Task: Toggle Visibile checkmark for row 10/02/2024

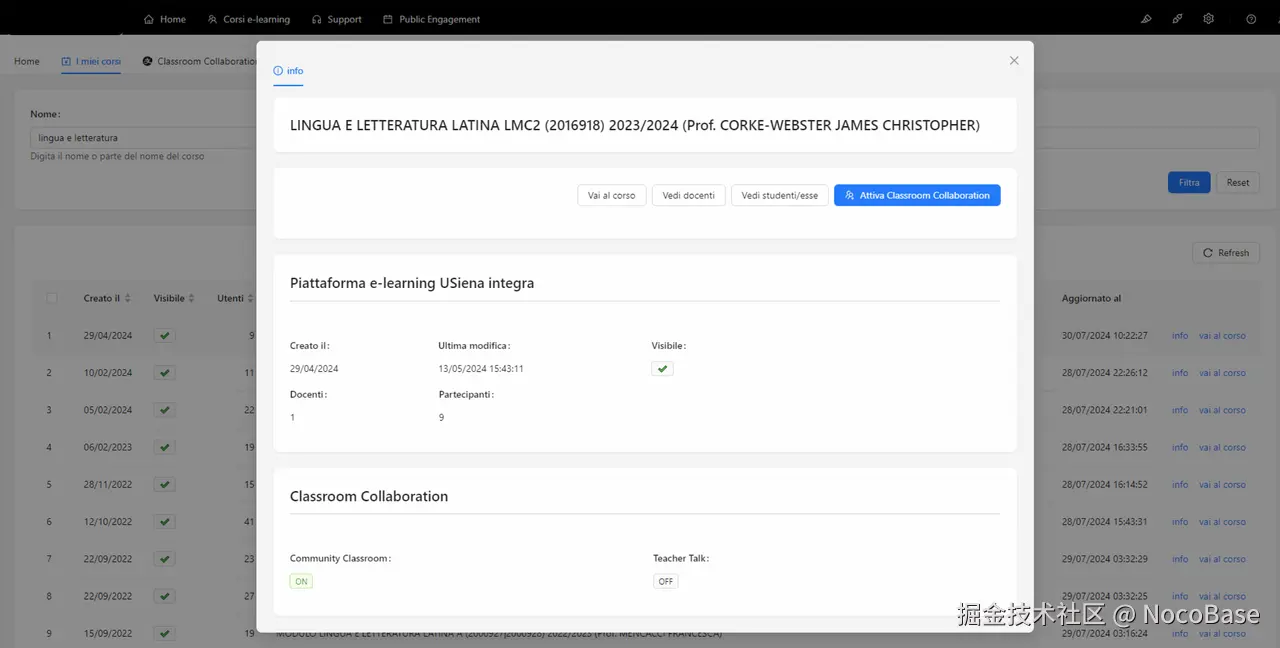Action: (165, 373)
